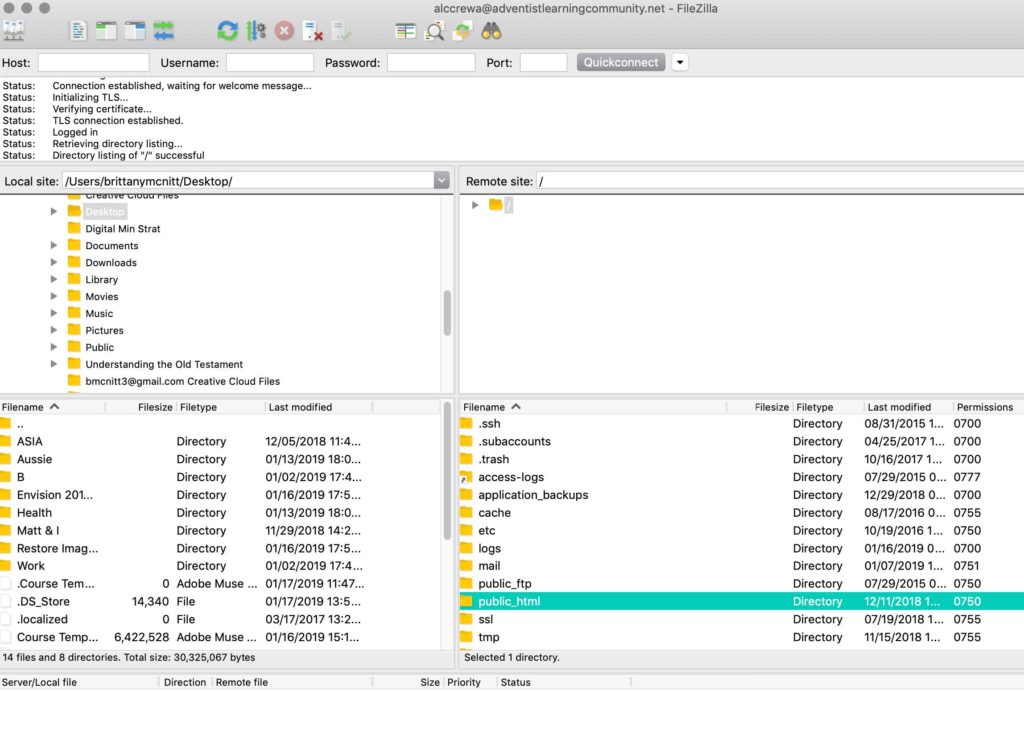The height and width of the screenshot is (733, 1024).
Task: Expand the Movies folder in local tree
Action: coord(54,296)
